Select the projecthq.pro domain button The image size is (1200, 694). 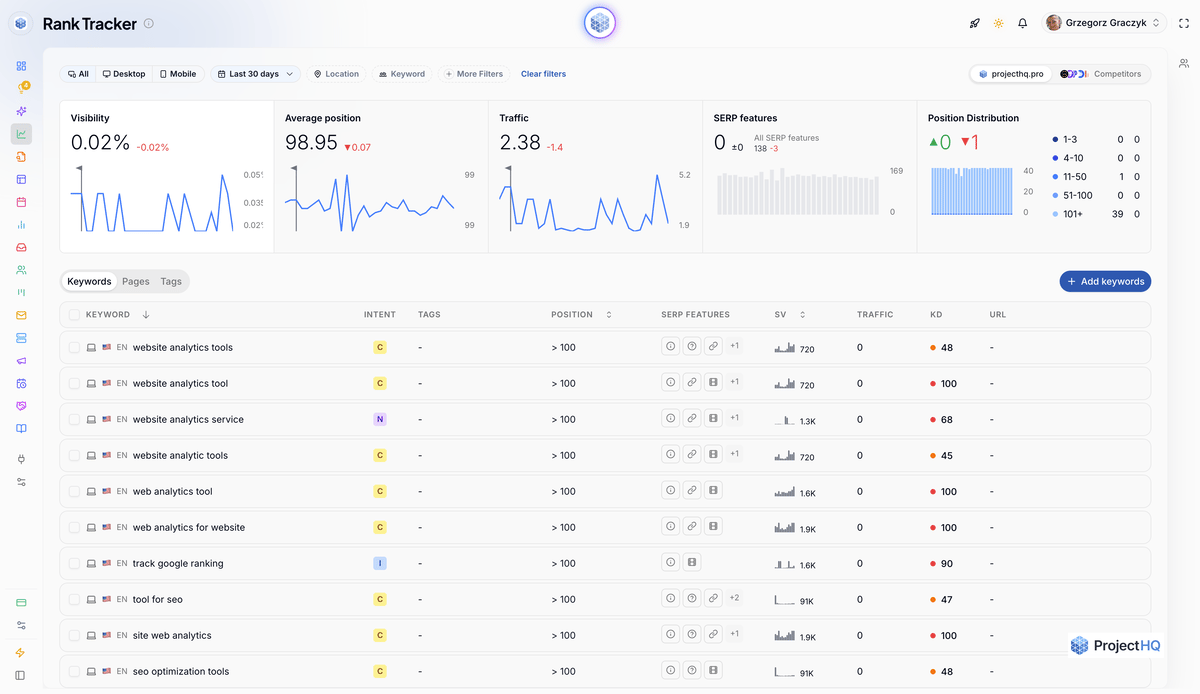[1011, 74]
